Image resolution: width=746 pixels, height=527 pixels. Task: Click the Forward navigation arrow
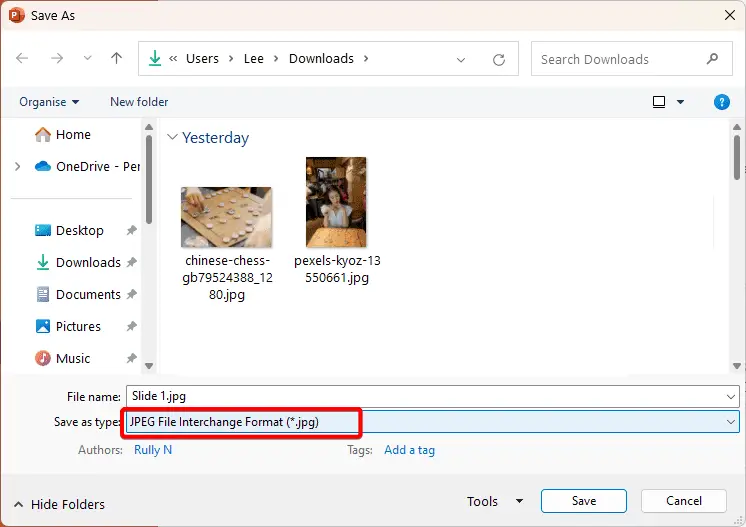click(57, 59)
